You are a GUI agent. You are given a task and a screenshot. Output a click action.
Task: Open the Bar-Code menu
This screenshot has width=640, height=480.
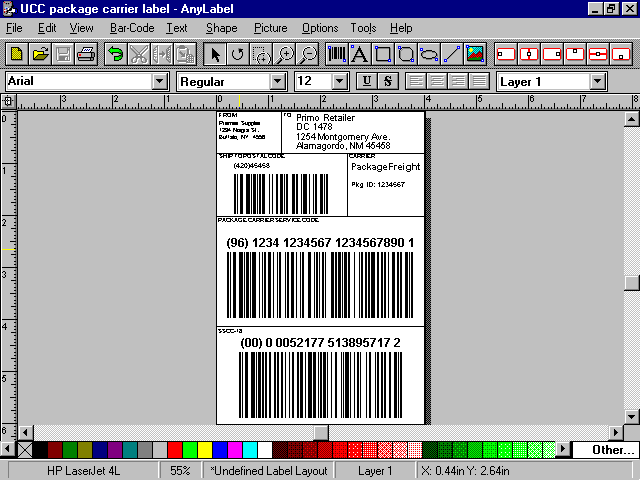(x=132, y=28)
